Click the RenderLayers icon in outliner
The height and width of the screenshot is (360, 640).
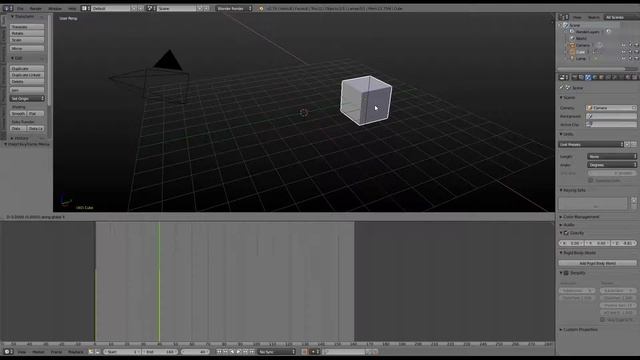(x=572, y=31)
